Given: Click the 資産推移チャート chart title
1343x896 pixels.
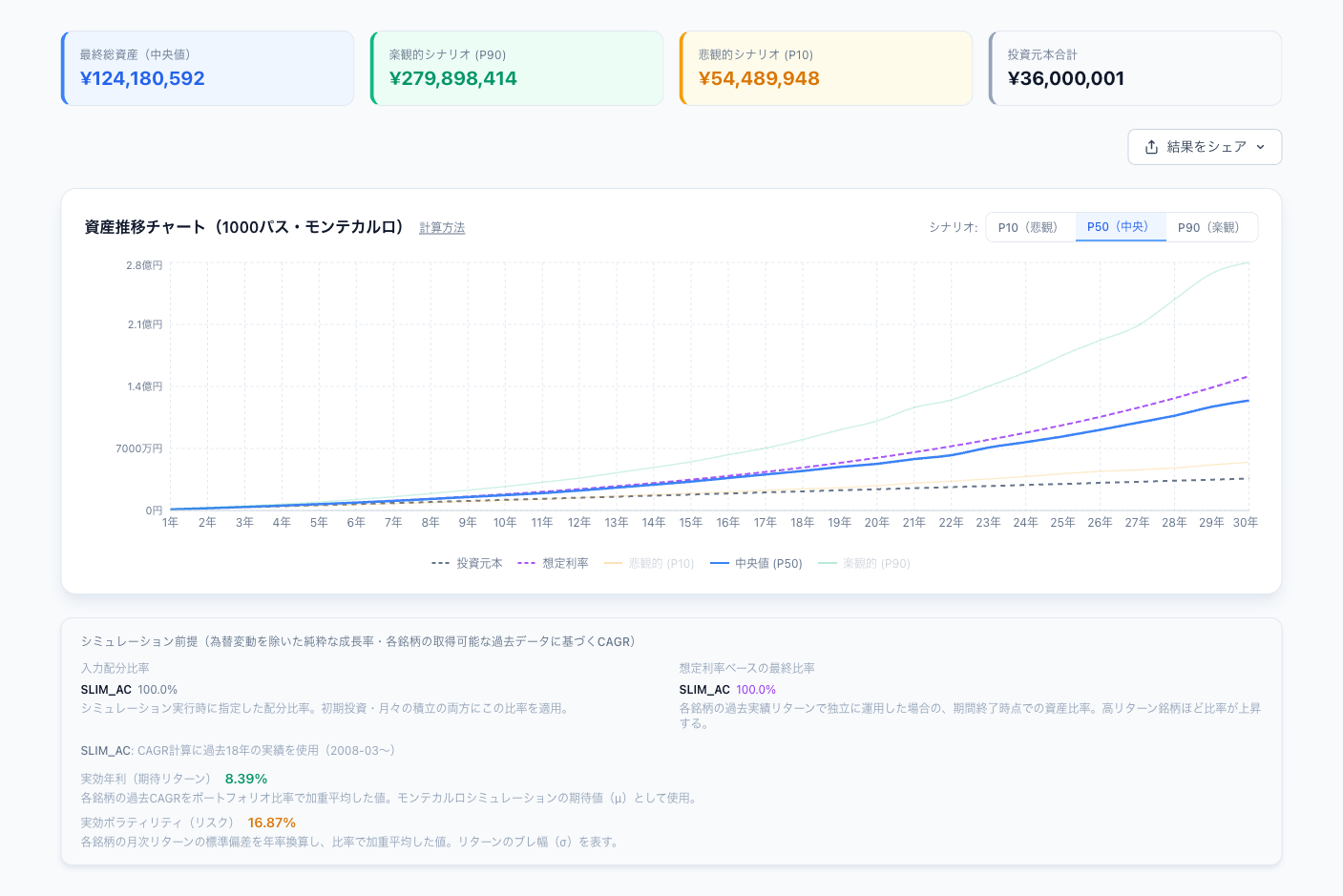Looking at the screenshot, I should coord(245,227).
